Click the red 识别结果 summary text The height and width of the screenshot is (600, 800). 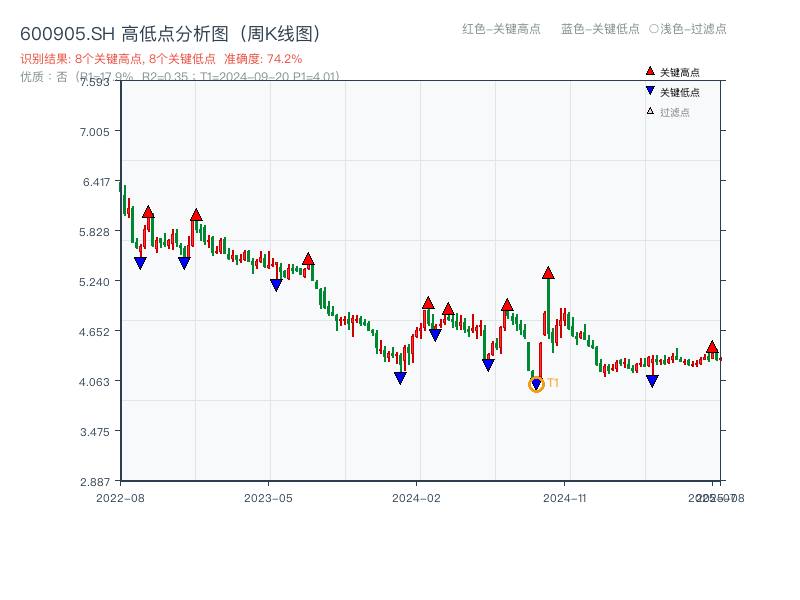161,59
